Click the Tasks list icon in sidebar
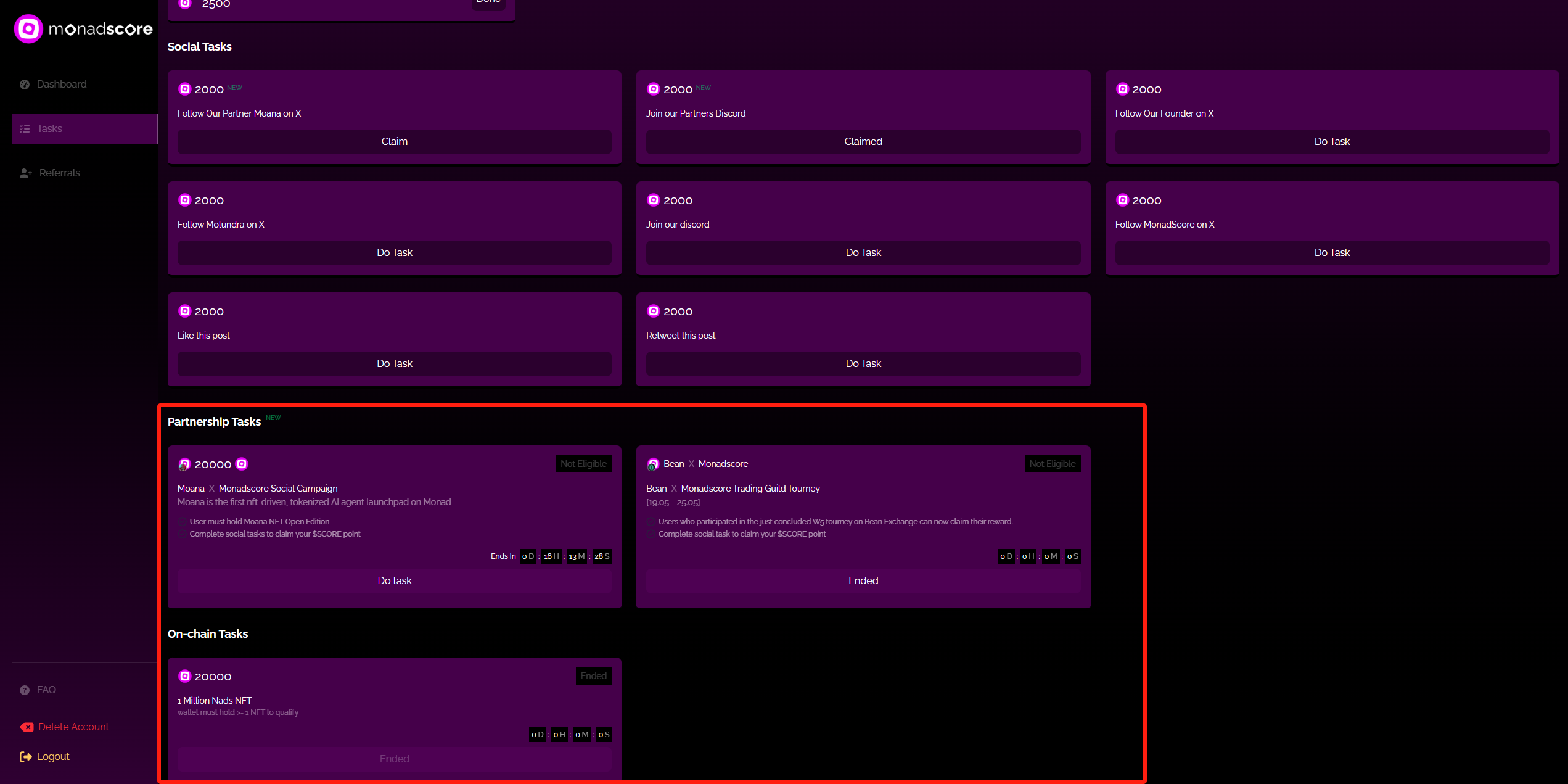The width and height of the screenshot is (1568, 784). (25, 129)
